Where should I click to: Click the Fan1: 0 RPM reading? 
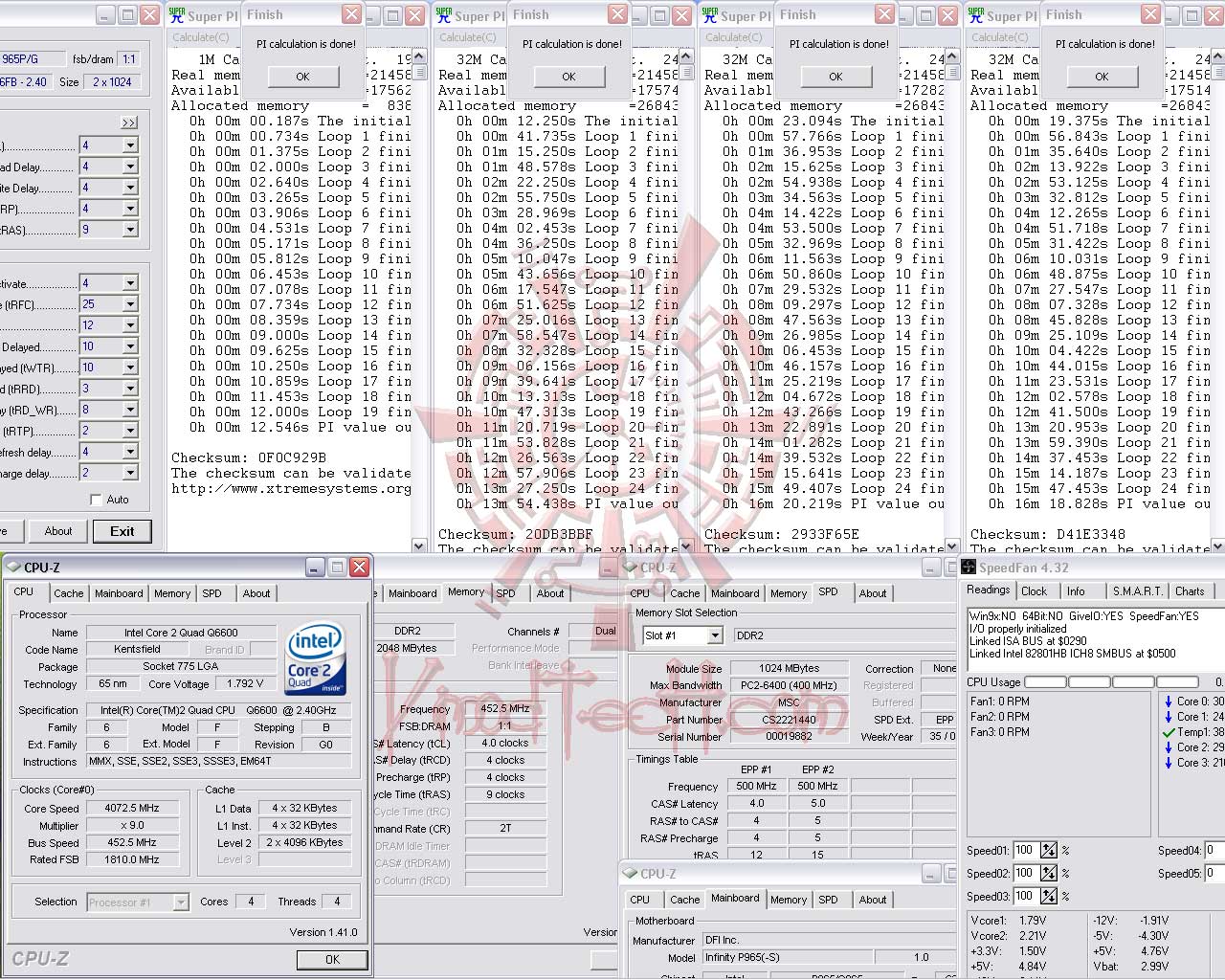pos(1000,702)
